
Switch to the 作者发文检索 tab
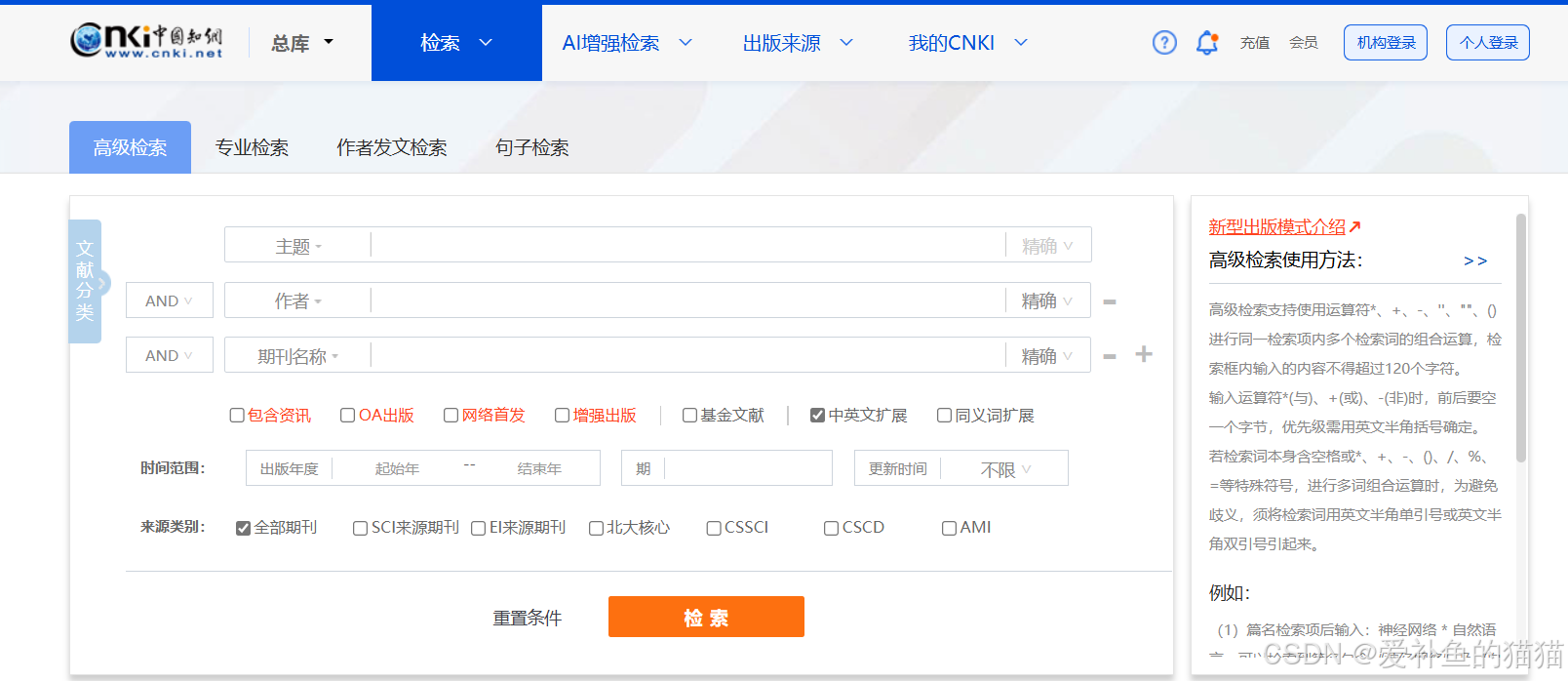click(392, 147)
